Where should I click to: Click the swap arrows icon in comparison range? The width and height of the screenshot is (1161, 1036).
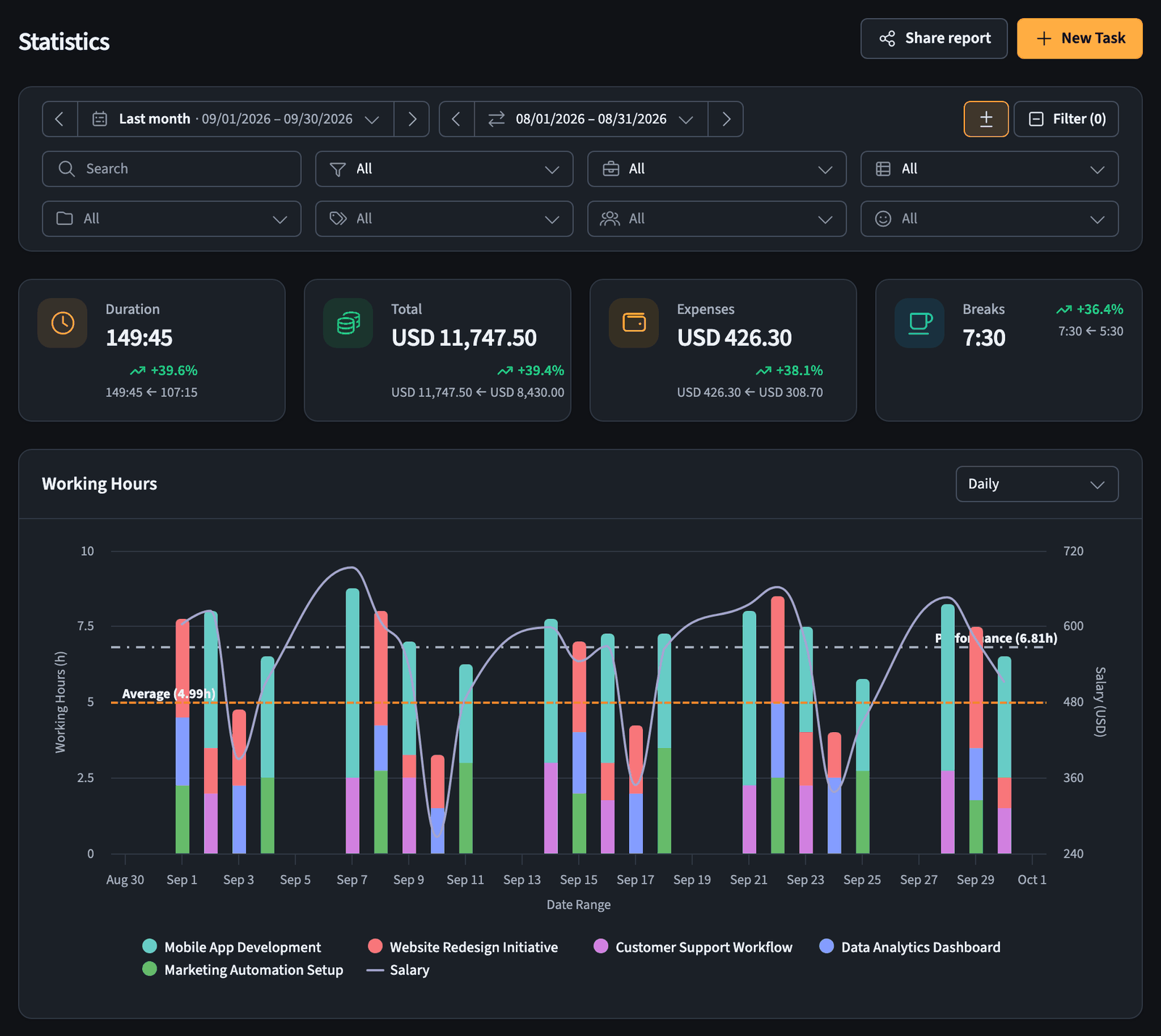pos(496,119)
